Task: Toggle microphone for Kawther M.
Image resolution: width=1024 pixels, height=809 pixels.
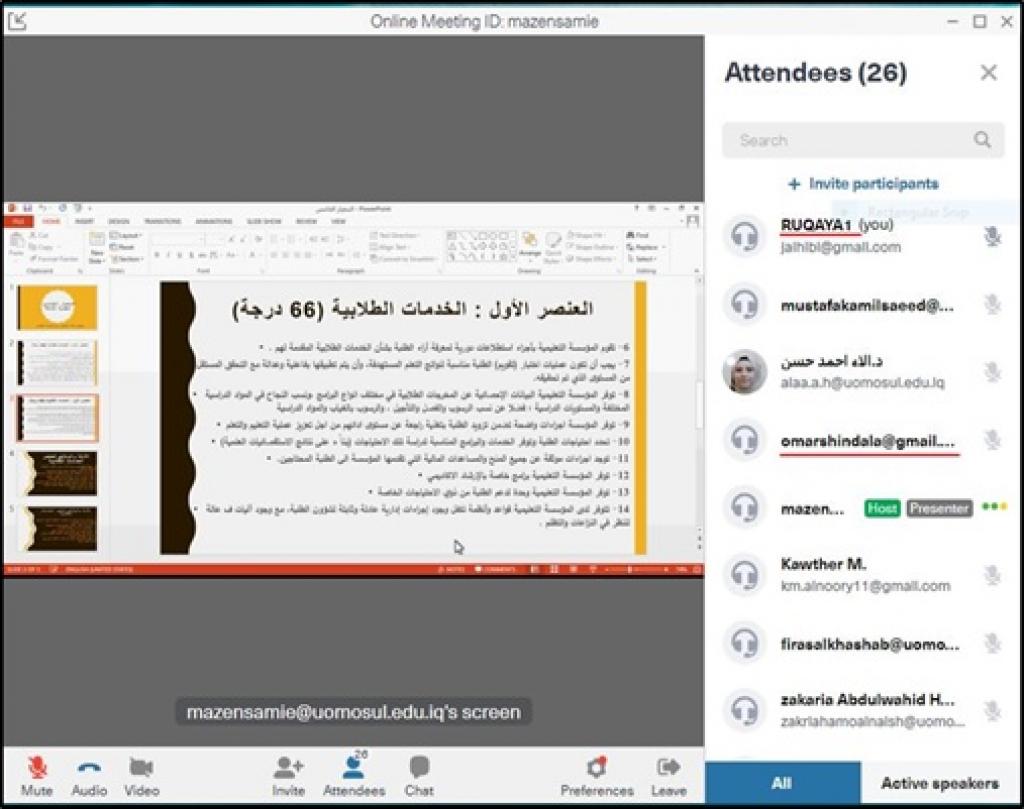Action: (991, 575)
